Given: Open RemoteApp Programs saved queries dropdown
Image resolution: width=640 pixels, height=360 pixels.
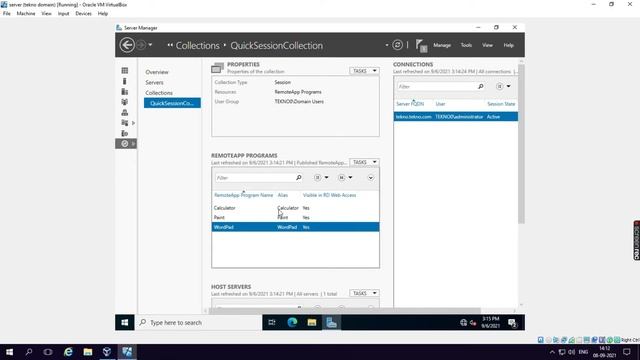Looking at the screenshot, I should [345, 178].
